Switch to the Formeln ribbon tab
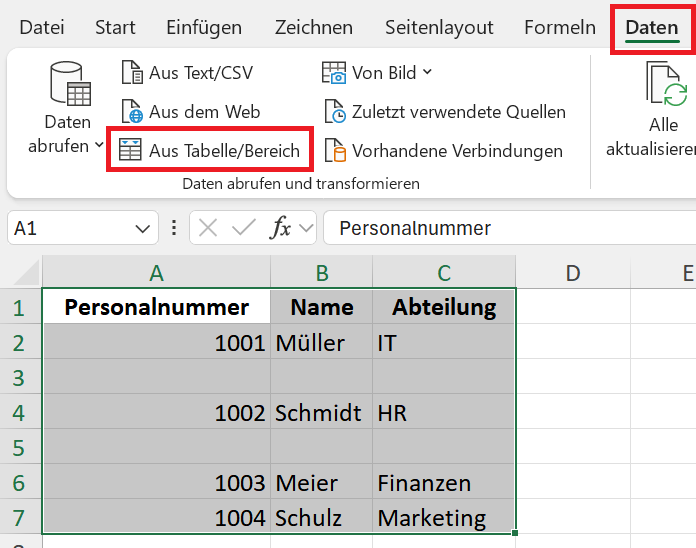696x548 pixels. (560, 28)
